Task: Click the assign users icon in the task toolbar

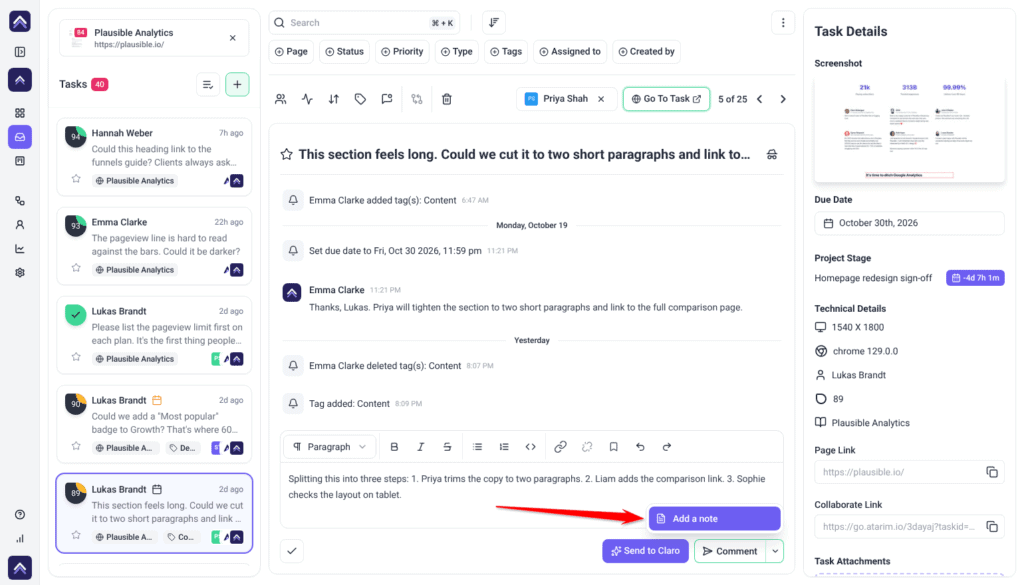Action: point(281,99)
